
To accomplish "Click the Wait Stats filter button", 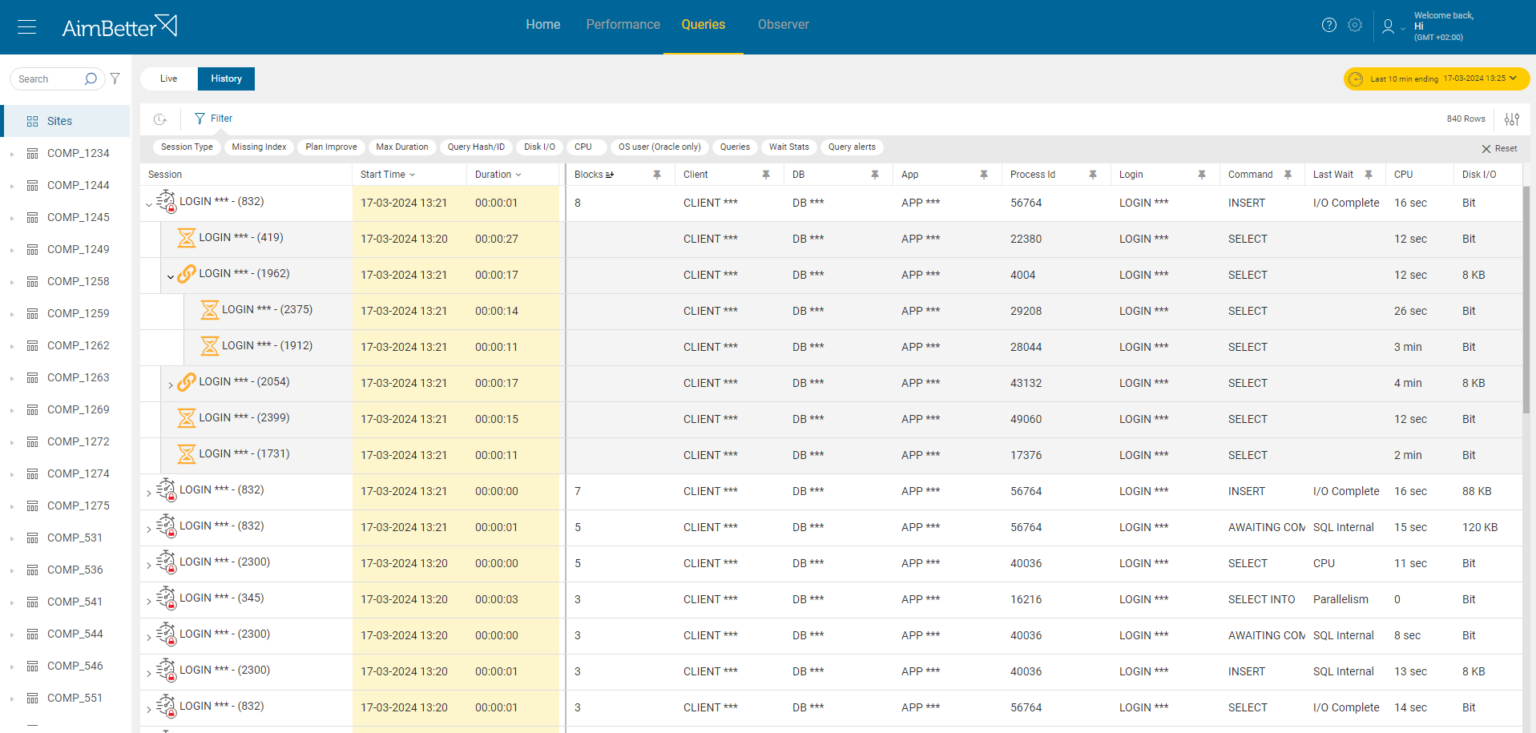I will pyautogui.click(x=788, y=147).
